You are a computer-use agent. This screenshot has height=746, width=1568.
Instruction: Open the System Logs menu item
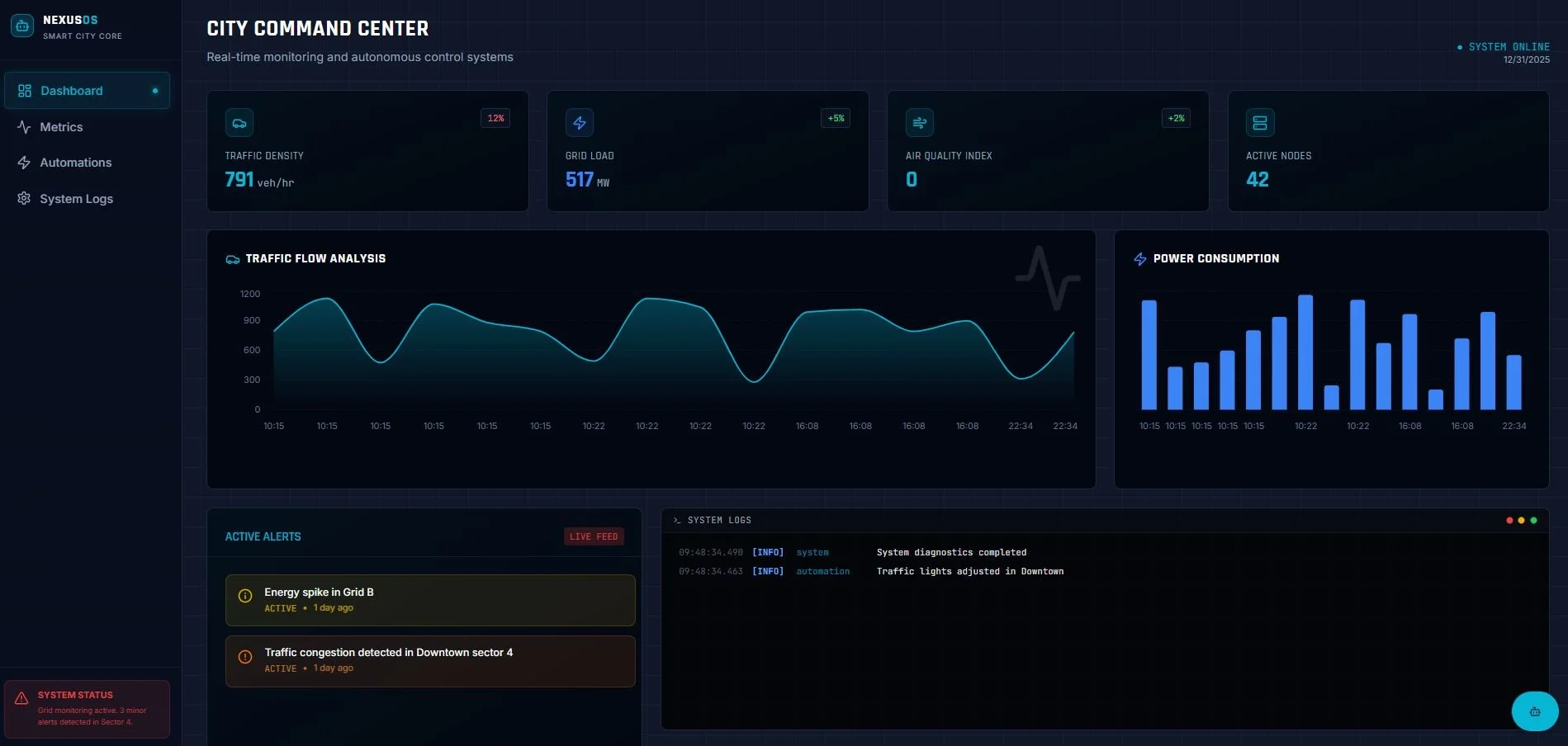pyautogui.click(x=87, y=199)
